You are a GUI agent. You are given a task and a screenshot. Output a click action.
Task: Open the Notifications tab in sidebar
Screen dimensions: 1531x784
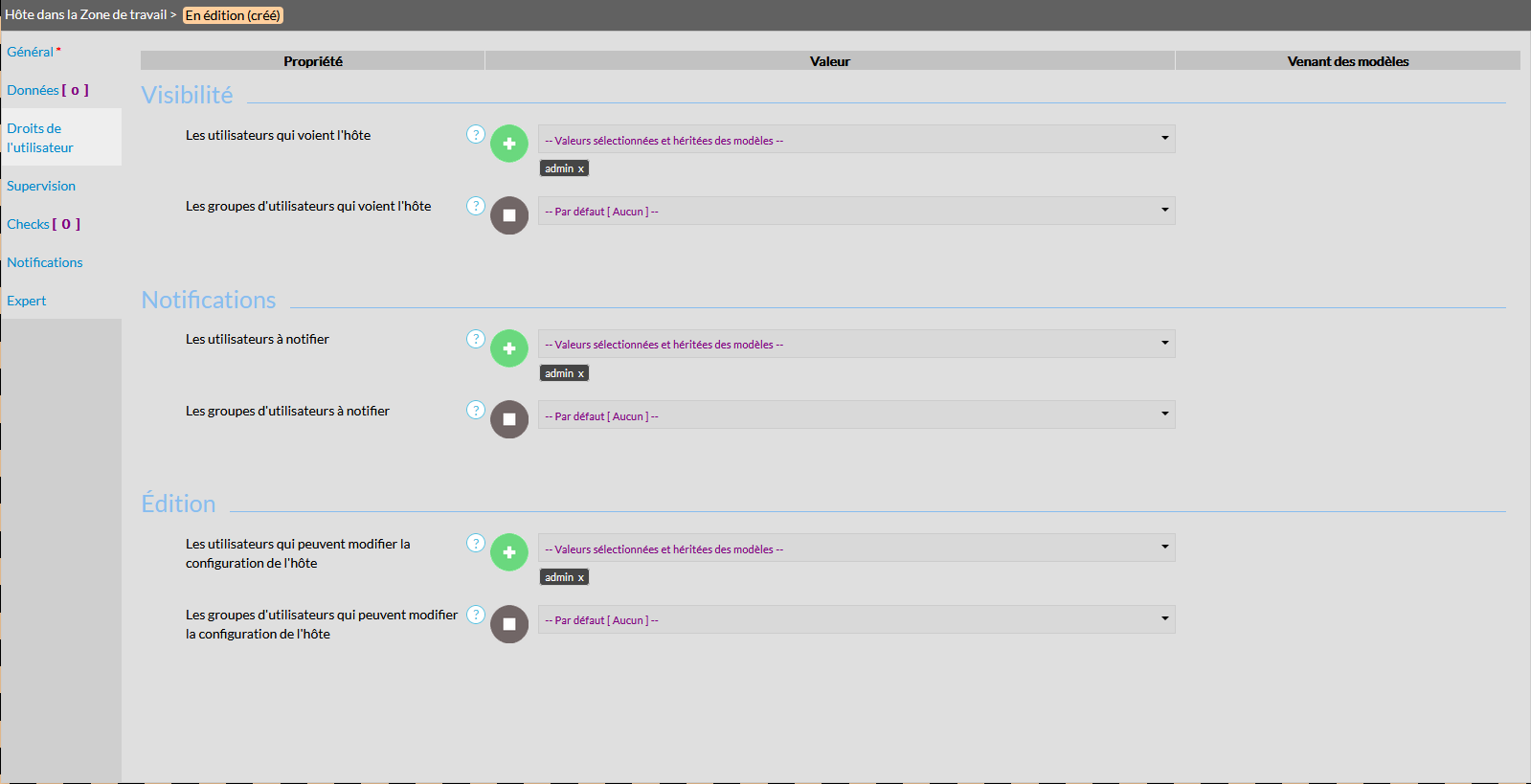(45, 262)
